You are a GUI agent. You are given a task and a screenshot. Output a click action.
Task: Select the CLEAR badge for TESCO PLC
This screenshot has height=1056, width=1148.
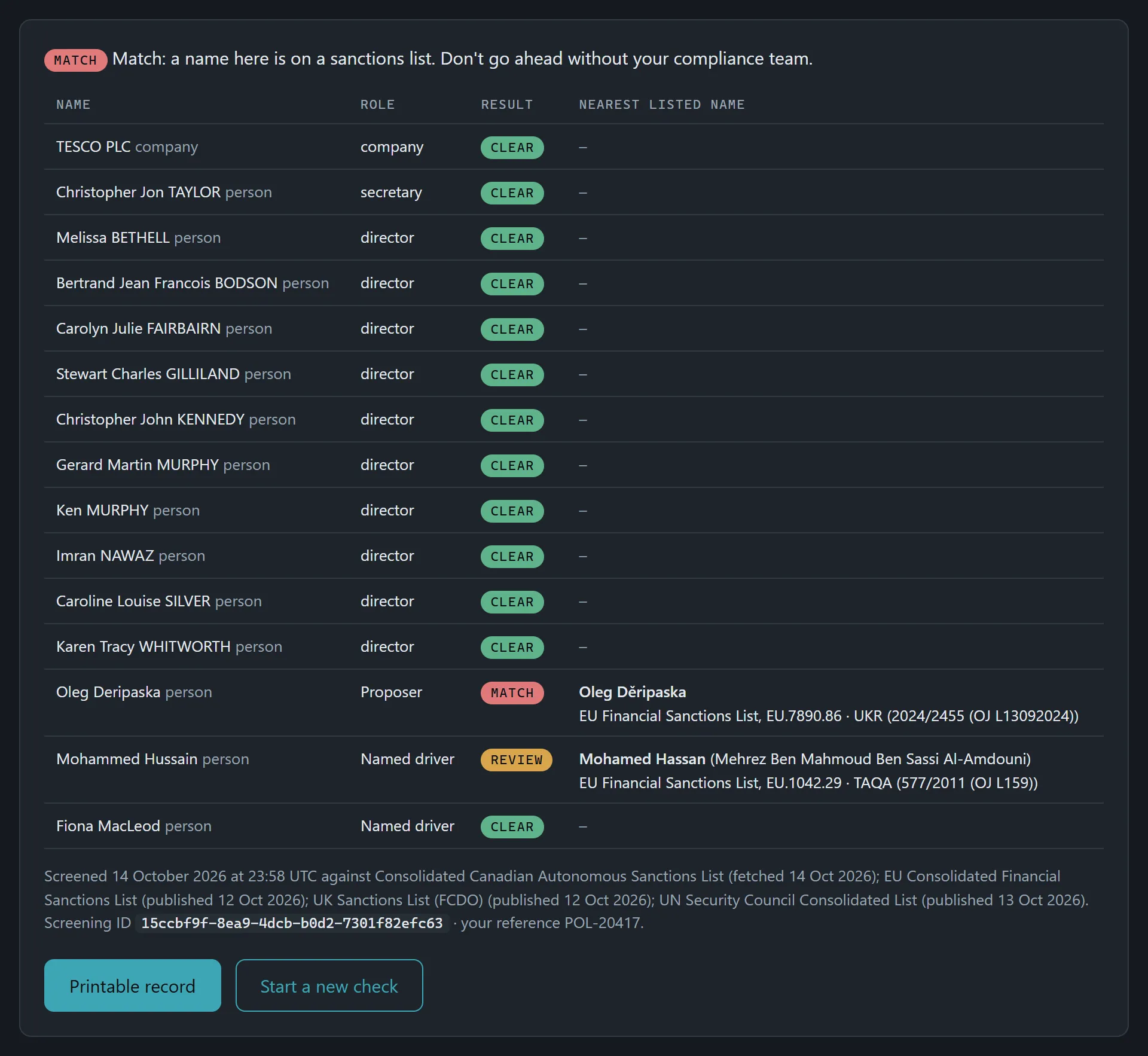click(512, 148)
